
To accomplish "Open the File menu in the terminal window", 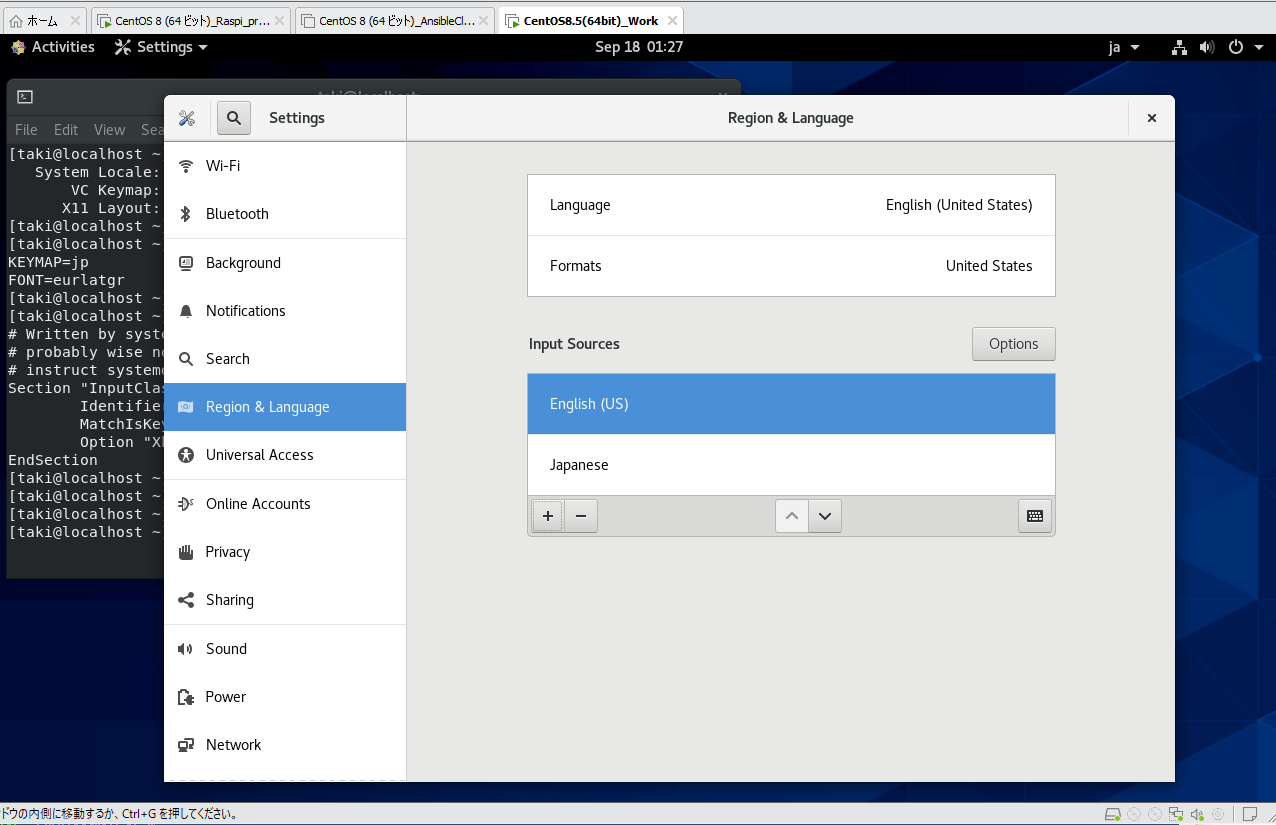I will pos(26,130).
